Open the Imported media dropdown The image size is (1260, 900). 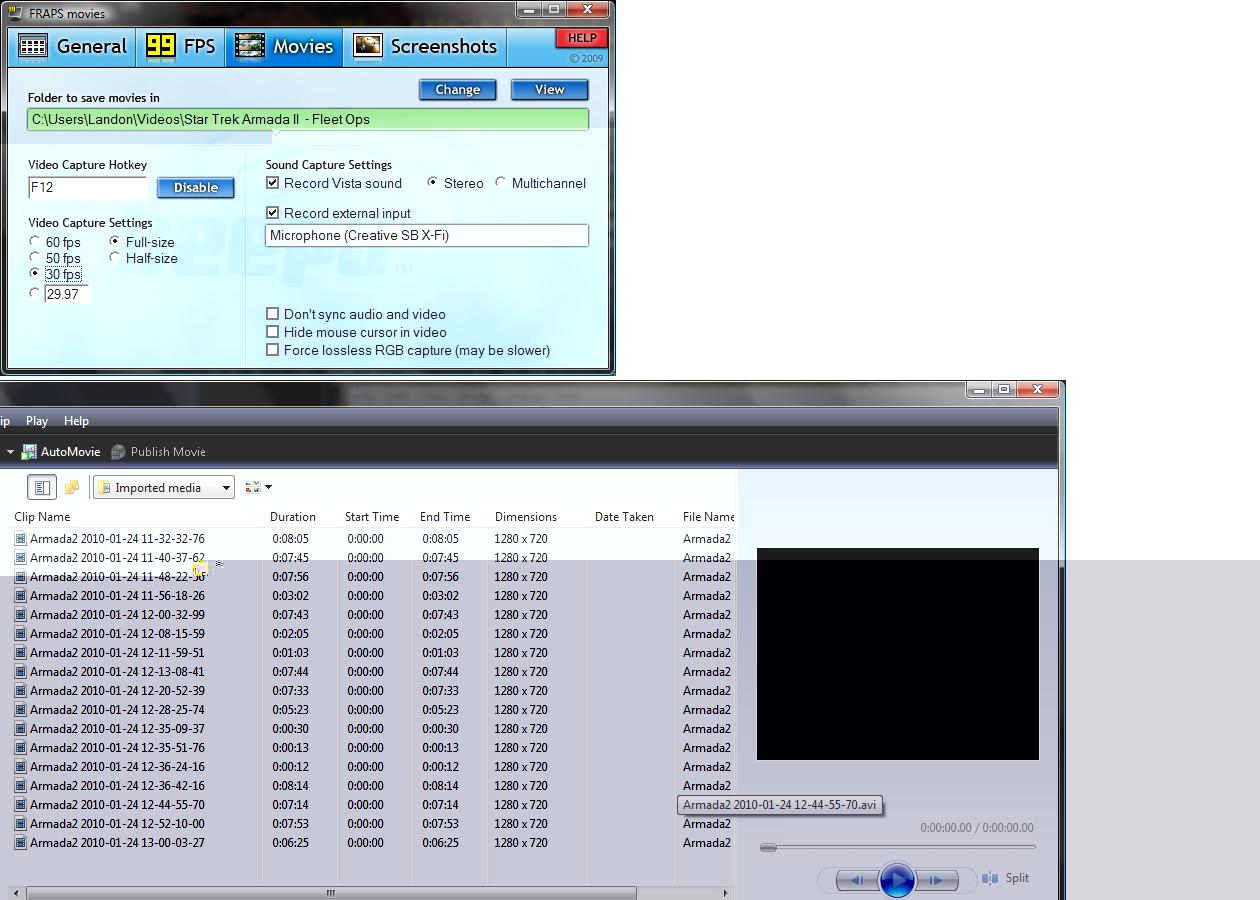point(164,487)
